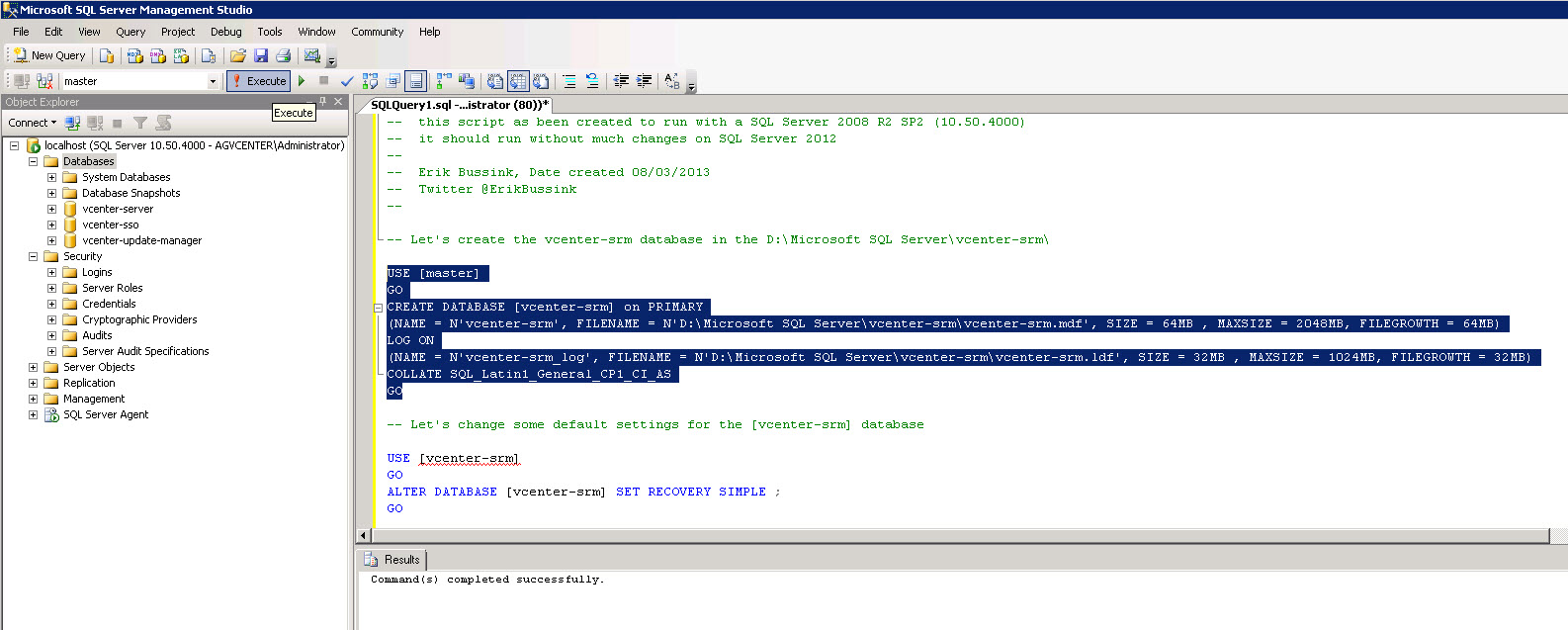Viewport: 1568px width, 630px height.
Task: Open the File menu
Action: coord(21,32)
